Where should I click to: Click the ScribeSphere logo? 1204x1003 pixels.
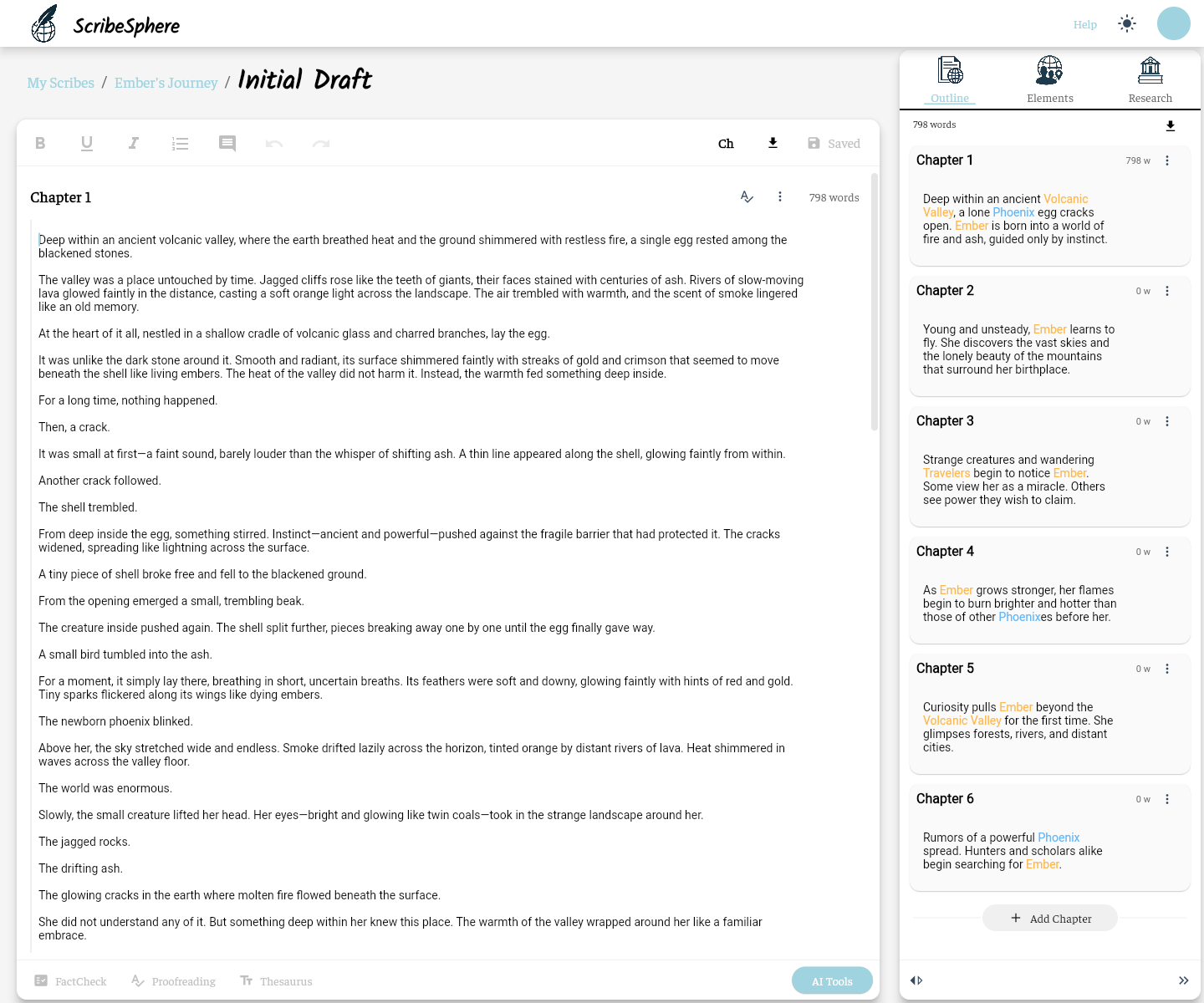pyautogui.click(x=105, y=23)
